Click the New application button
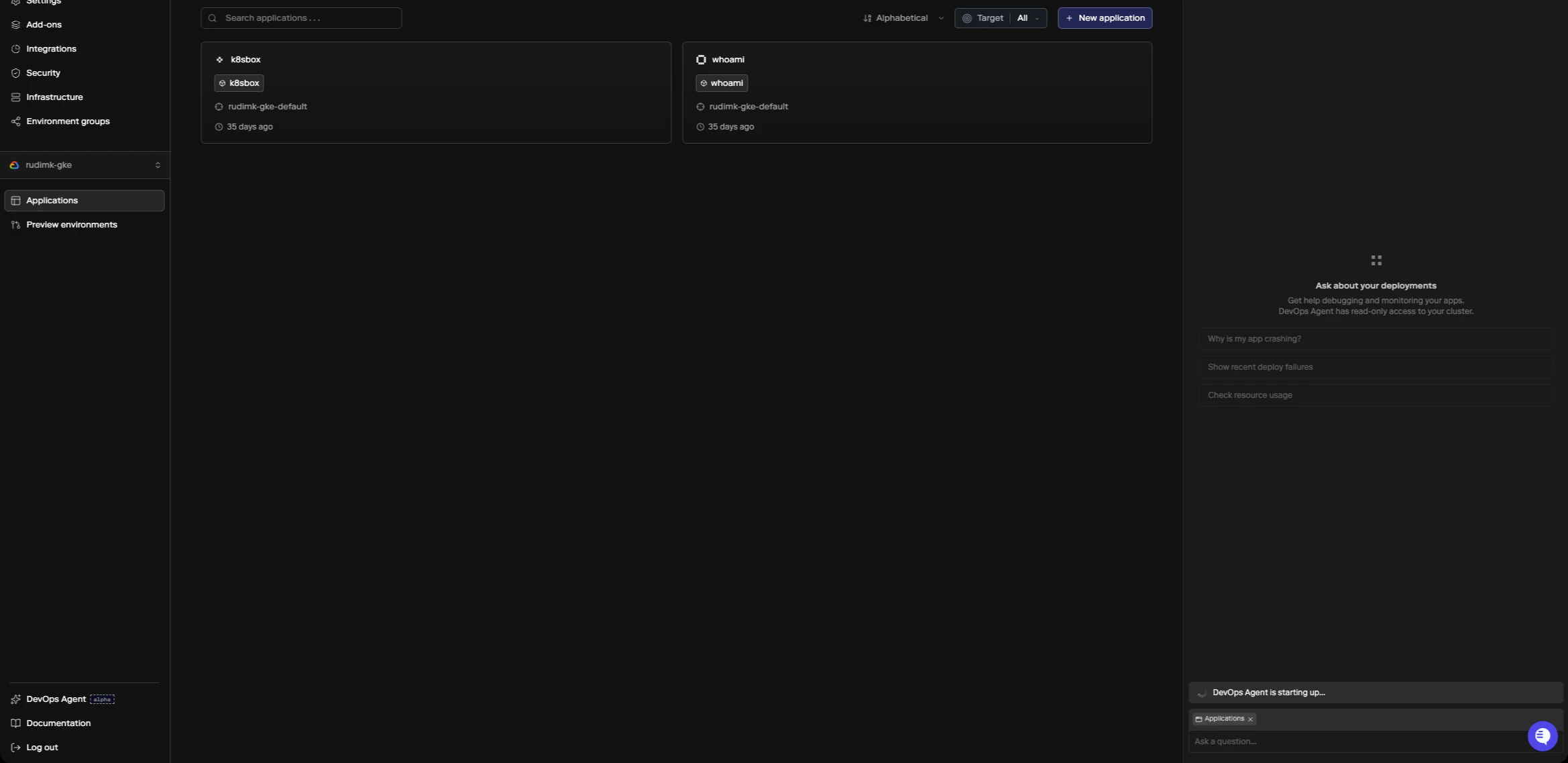This screenshot has height=763, width=1568. click(x=1105, y=18)
